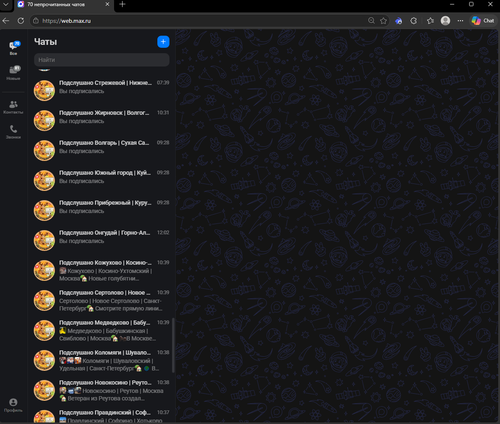Click avatar of Подслушано Стрежевой chat
500x424 pixels.
(x=44, y=90)
